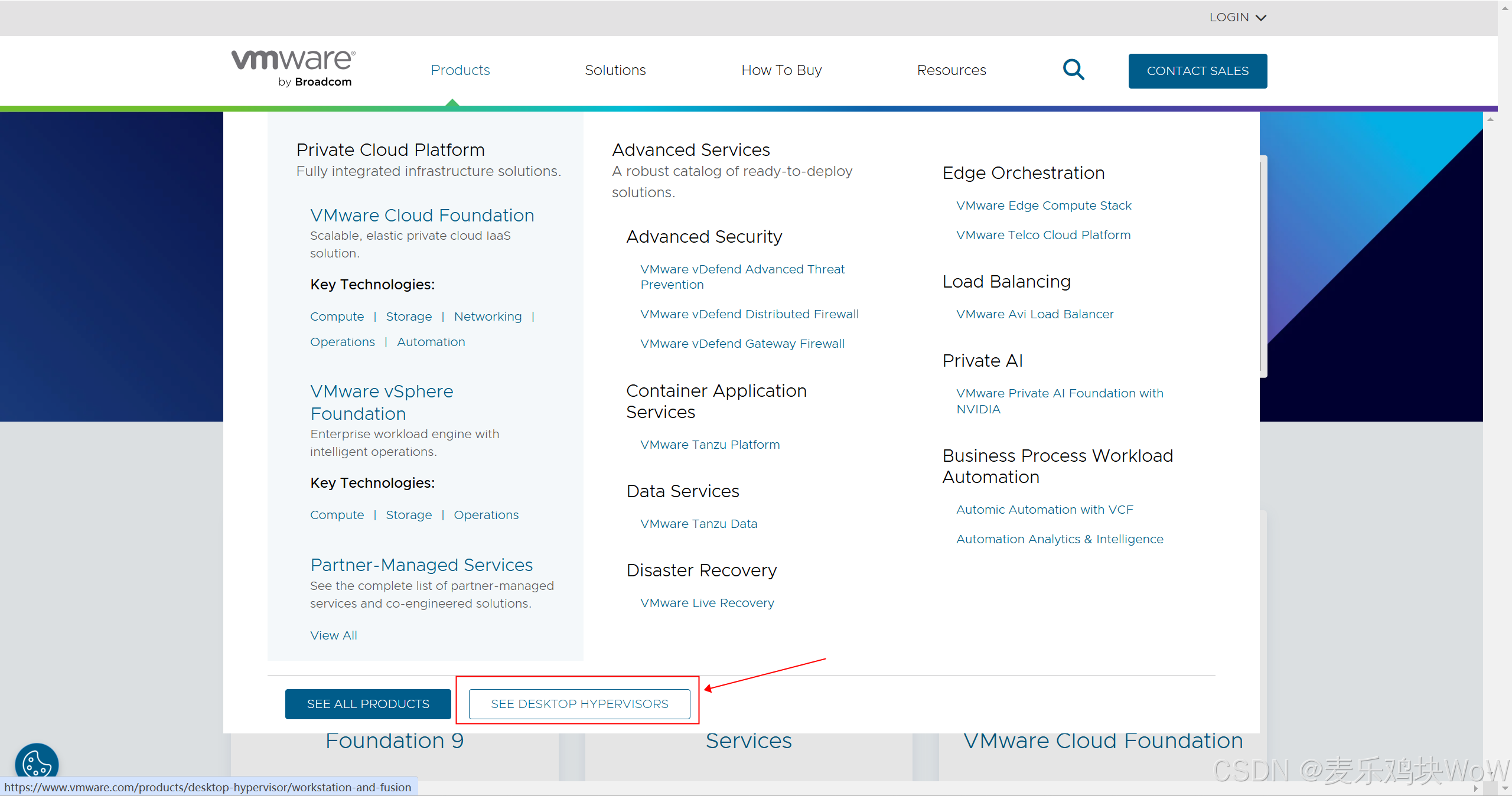Screen dimensions: 1512x796
Task: Open the How To Buy menu
Action: point(781,70)
